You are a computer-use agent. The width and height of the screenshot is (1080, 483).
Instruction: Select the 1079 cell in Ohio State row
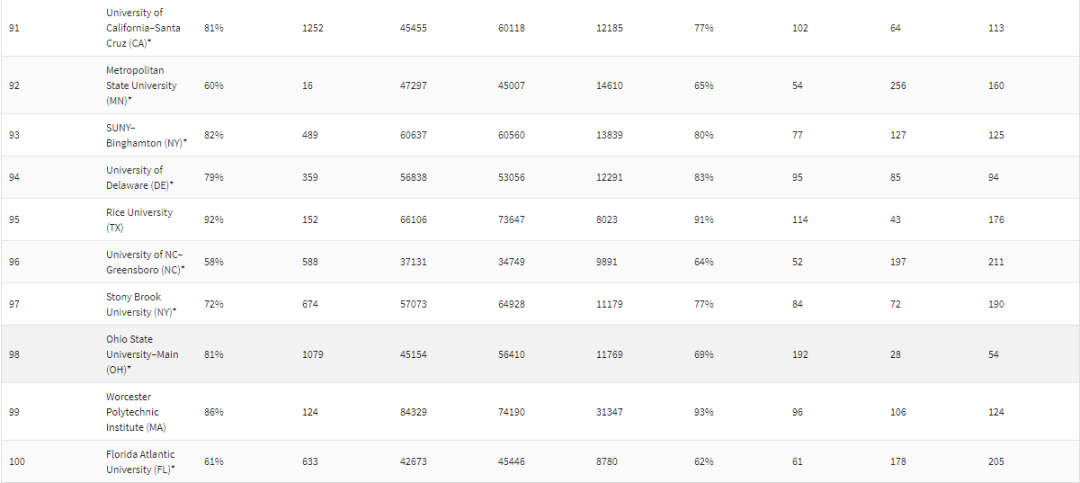point(313,354)
